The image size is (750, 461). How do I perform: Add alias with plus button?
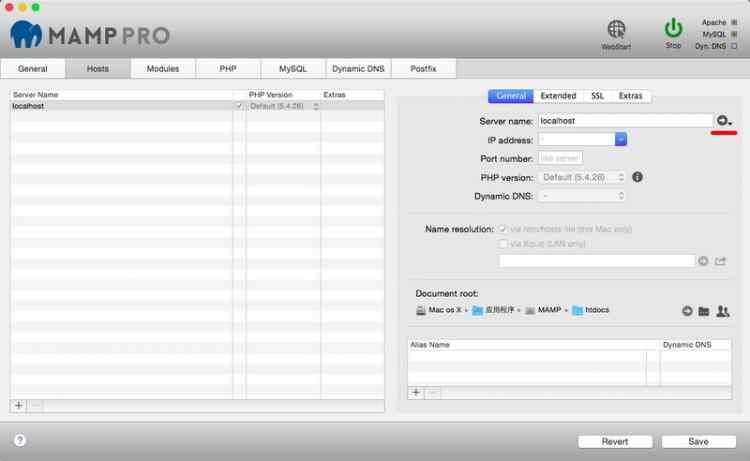click(x=416, y=393)
